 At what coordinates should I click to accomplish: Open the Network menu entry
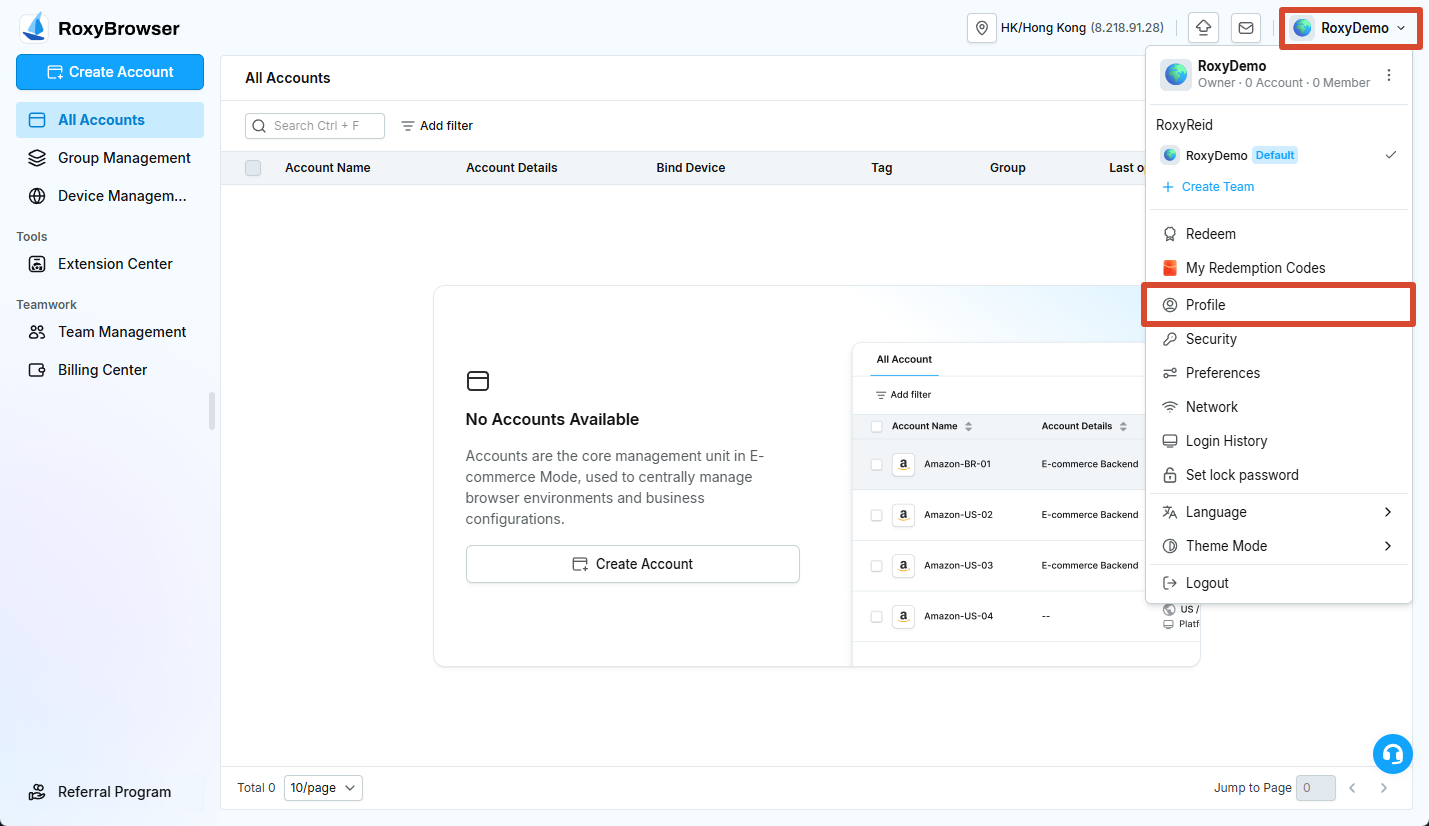(1279, 407)
